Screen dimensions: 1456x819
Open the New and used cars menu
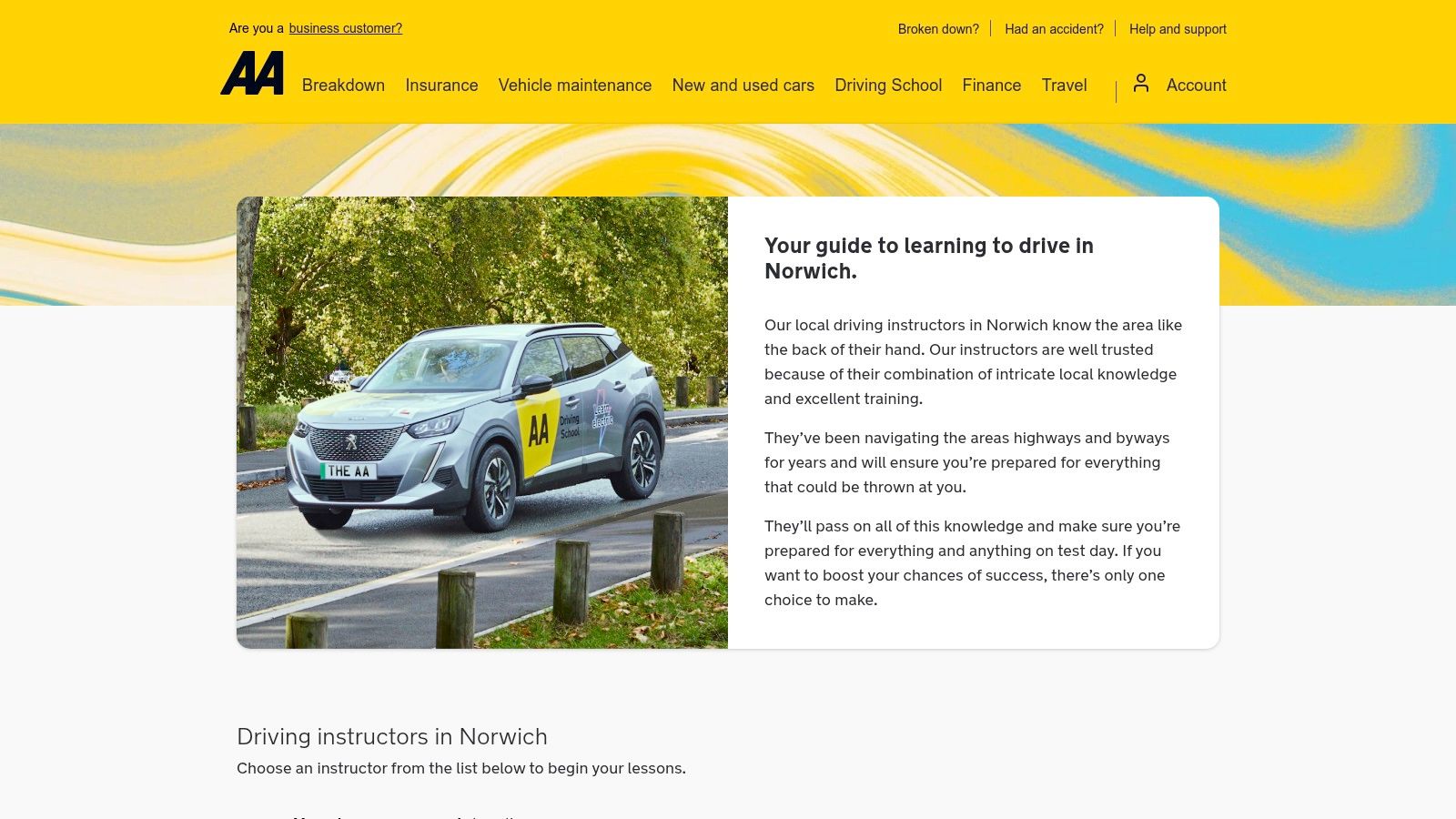pos(743,85)
